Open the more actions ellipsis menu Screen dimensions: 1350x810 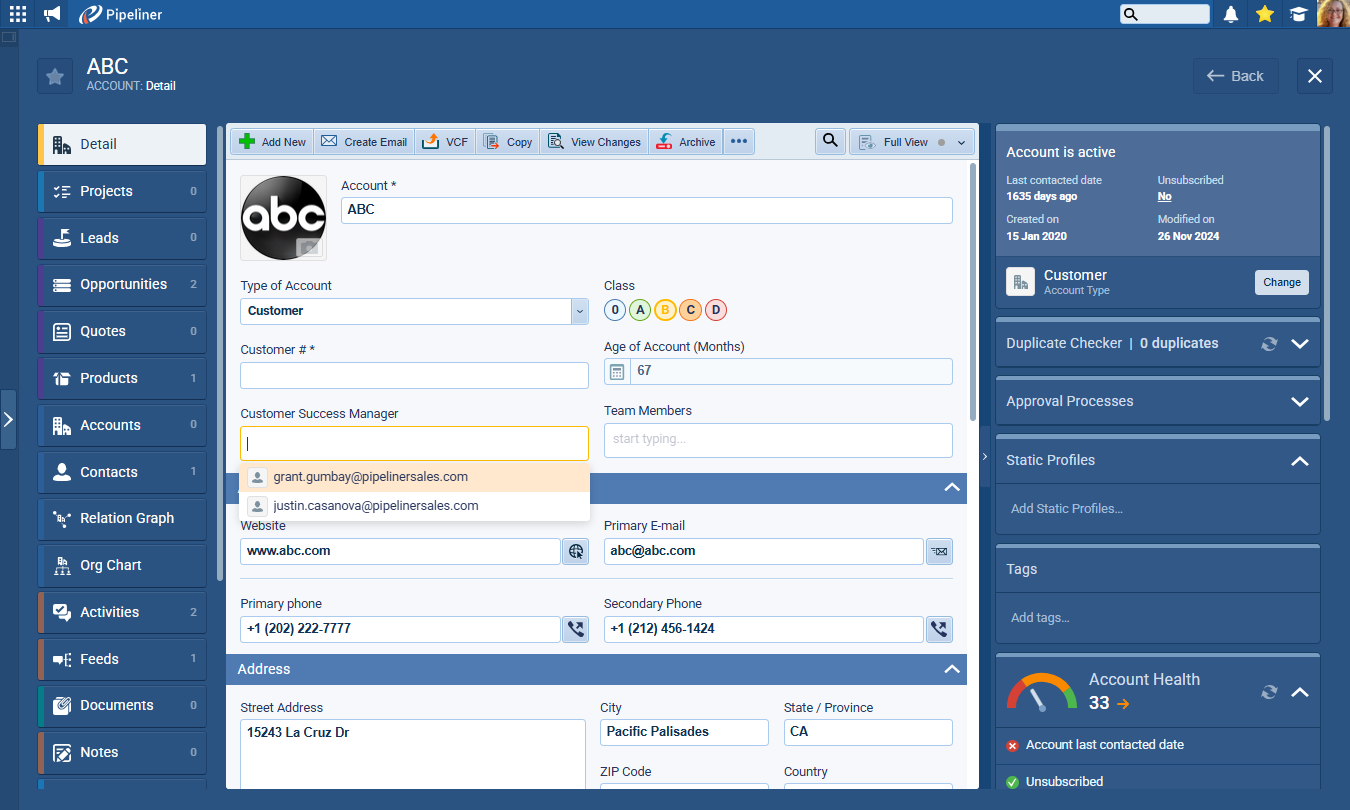click(739, 142)
